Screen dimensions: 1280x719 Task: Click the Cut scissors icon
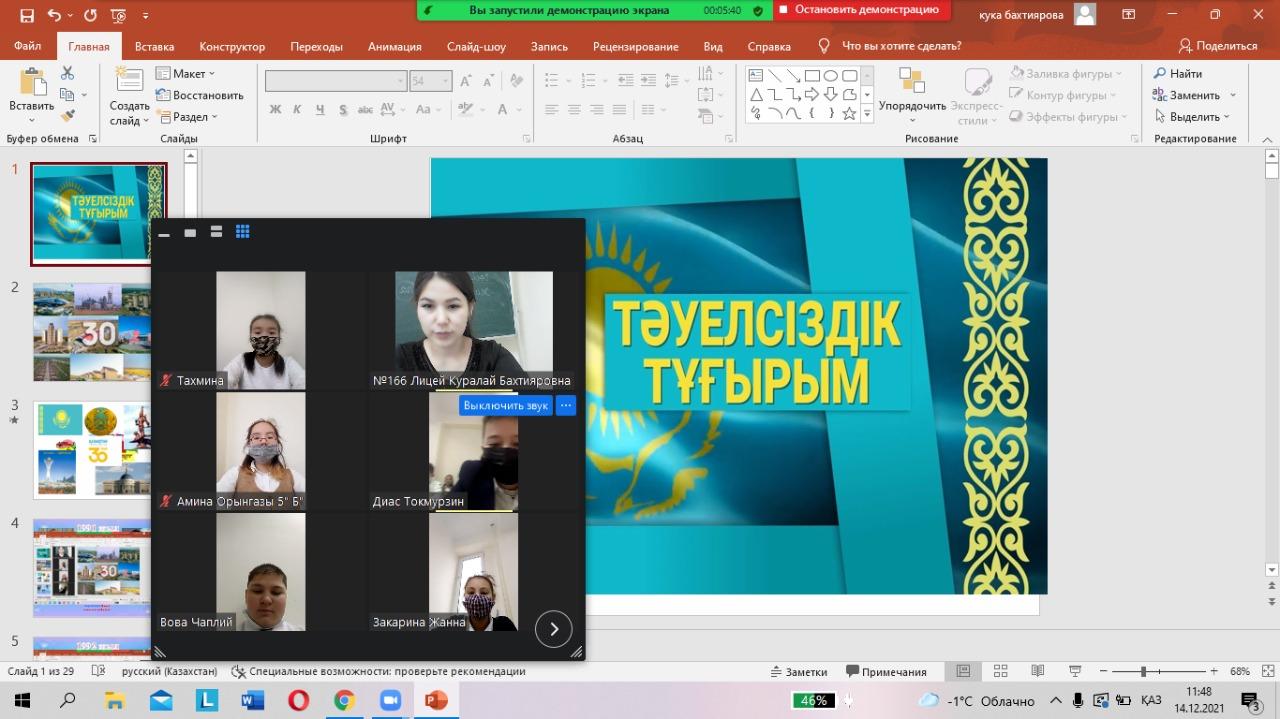68,73
